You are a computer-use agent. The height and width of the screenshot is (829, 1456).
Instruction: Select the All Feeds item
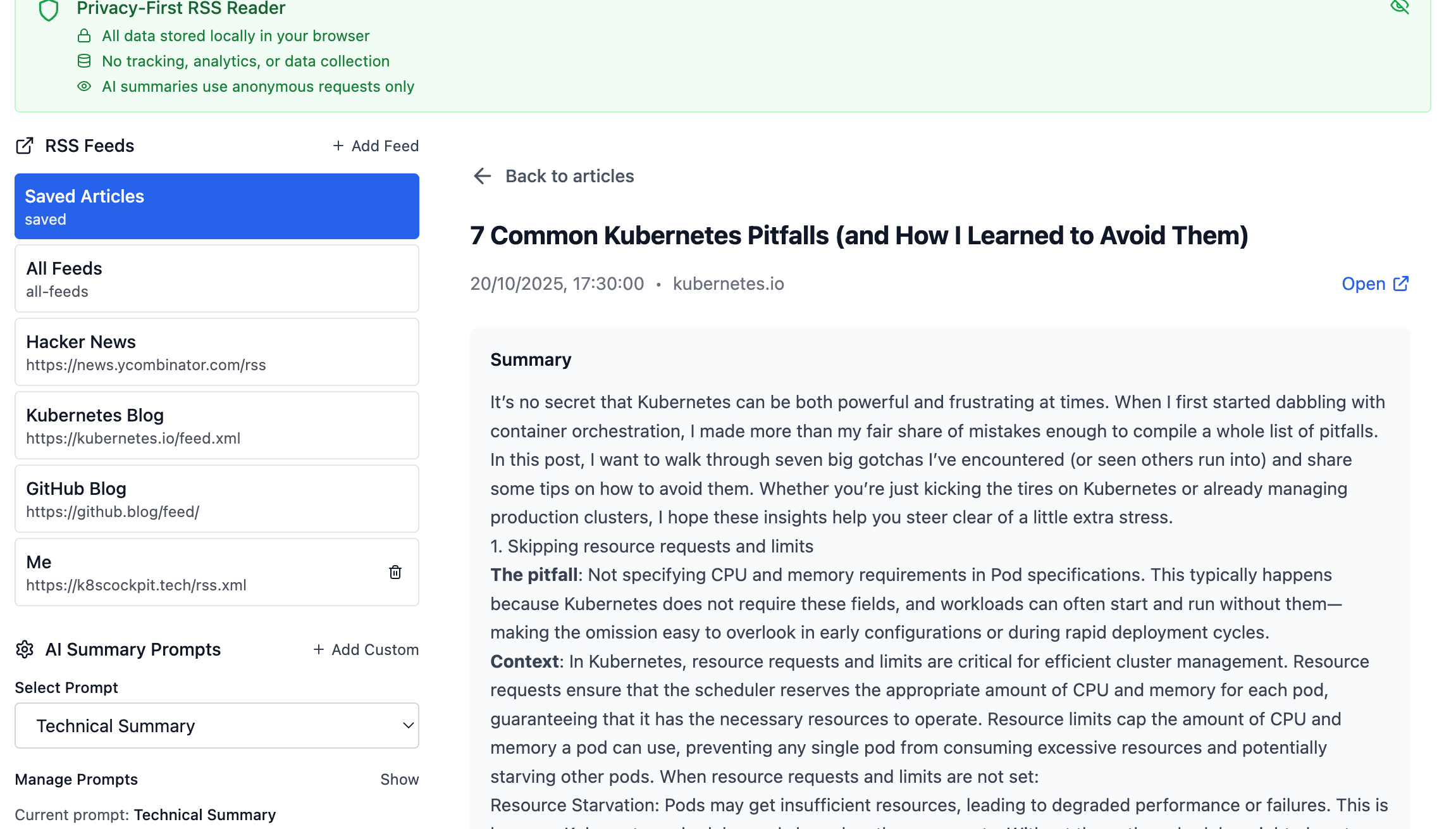217,278
